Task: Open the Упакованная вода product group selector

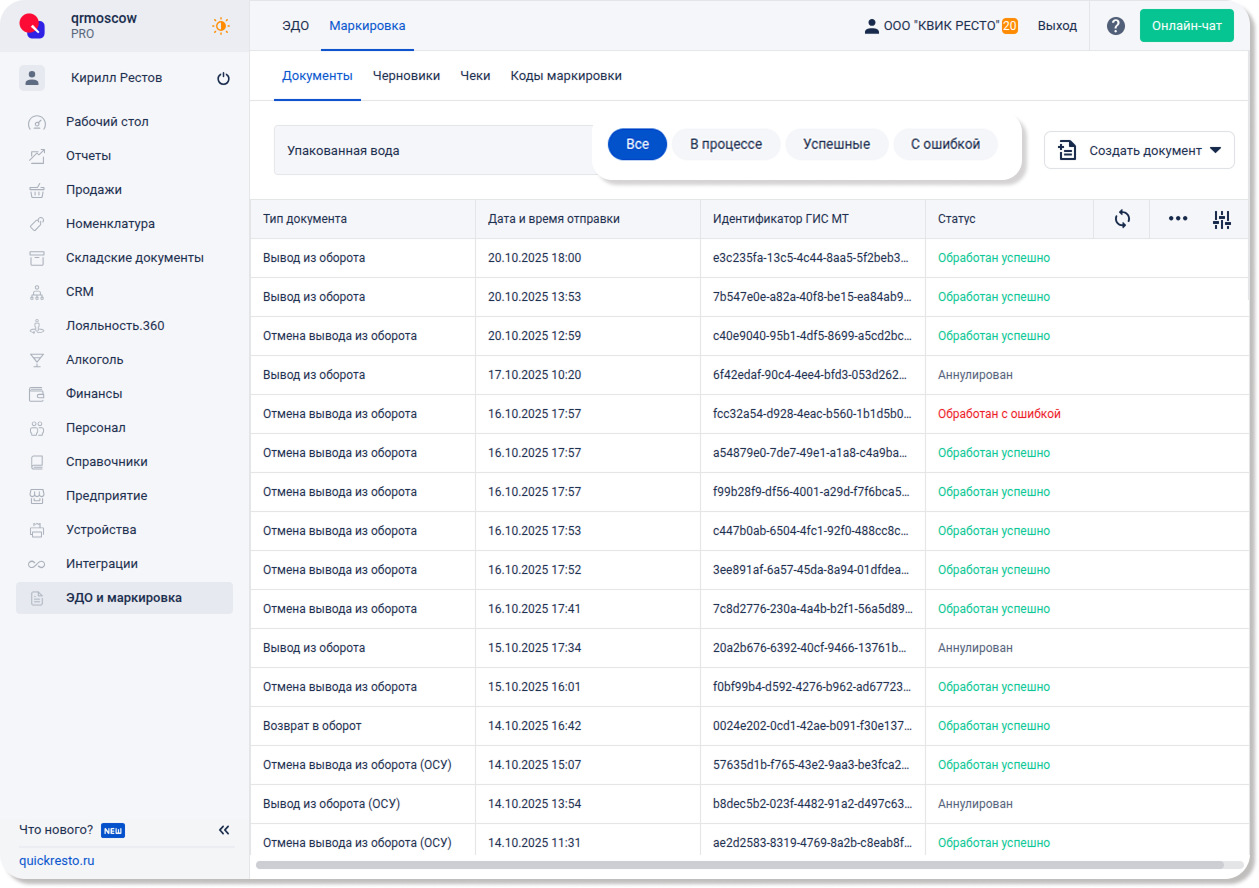Action: 432,151
